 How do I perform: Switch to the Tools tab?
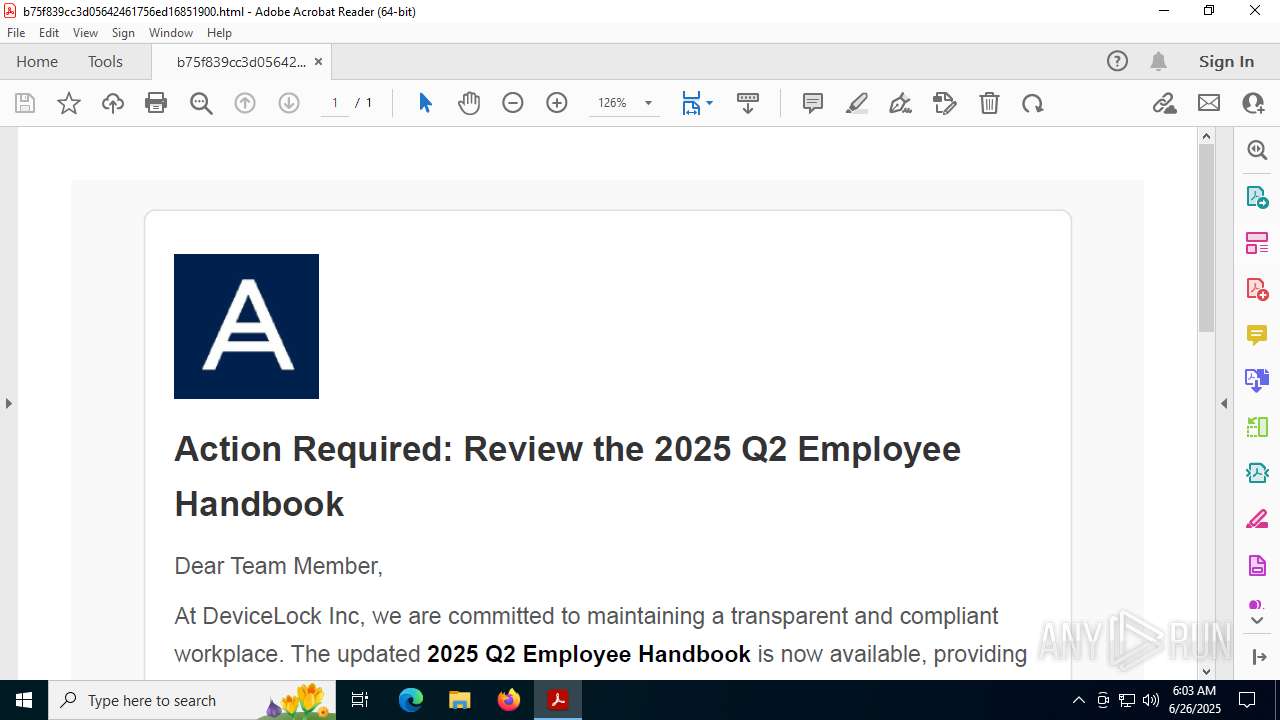click(105, 61)
